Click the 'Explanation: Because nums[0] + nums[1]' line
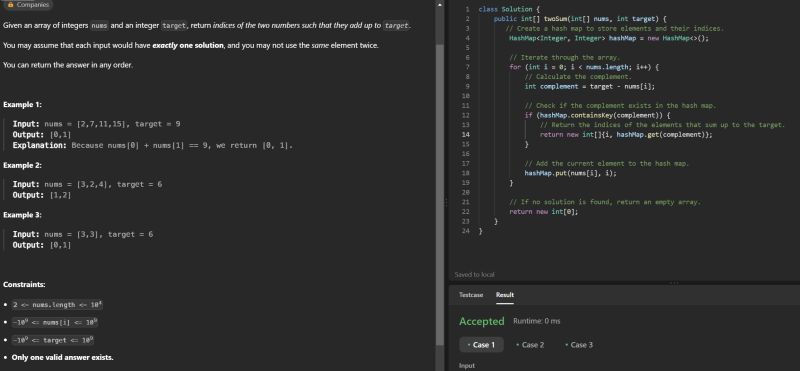This screenshot has width=800, height=371. (x=153, y=145)
